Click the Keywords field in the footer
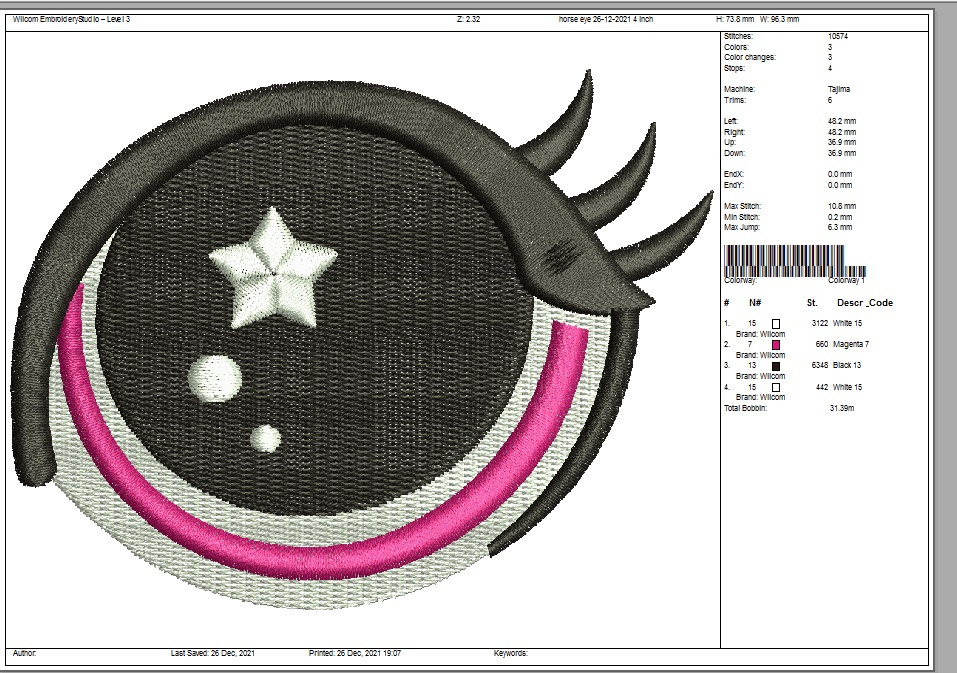 (511, 653)
